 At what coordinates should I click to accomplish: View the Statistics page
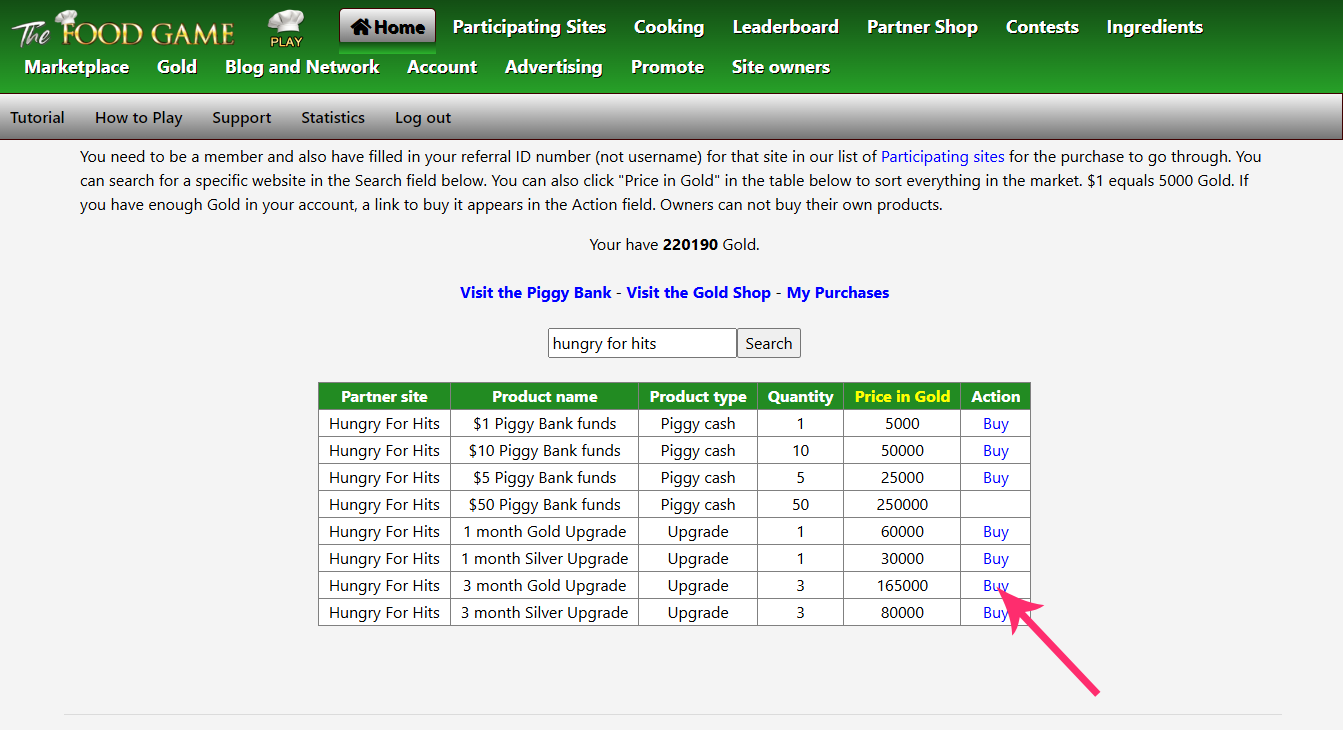pyautogui.click(x=333, y=117)
